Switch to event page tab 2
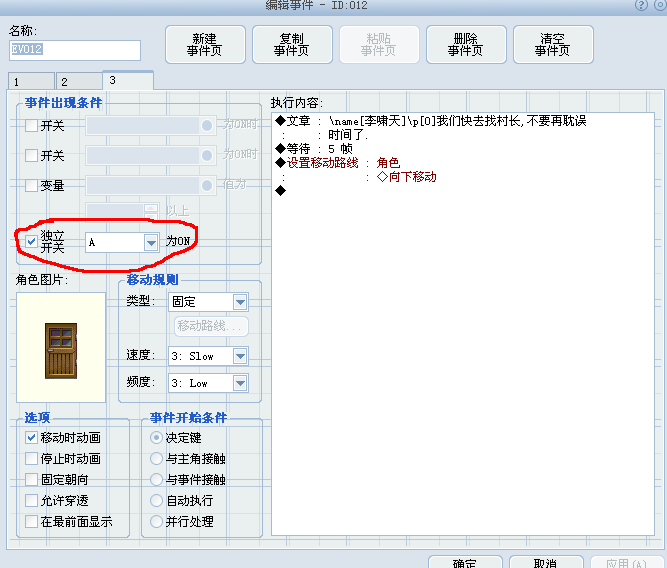Screen dimensions: 667x568 [79, 81]
